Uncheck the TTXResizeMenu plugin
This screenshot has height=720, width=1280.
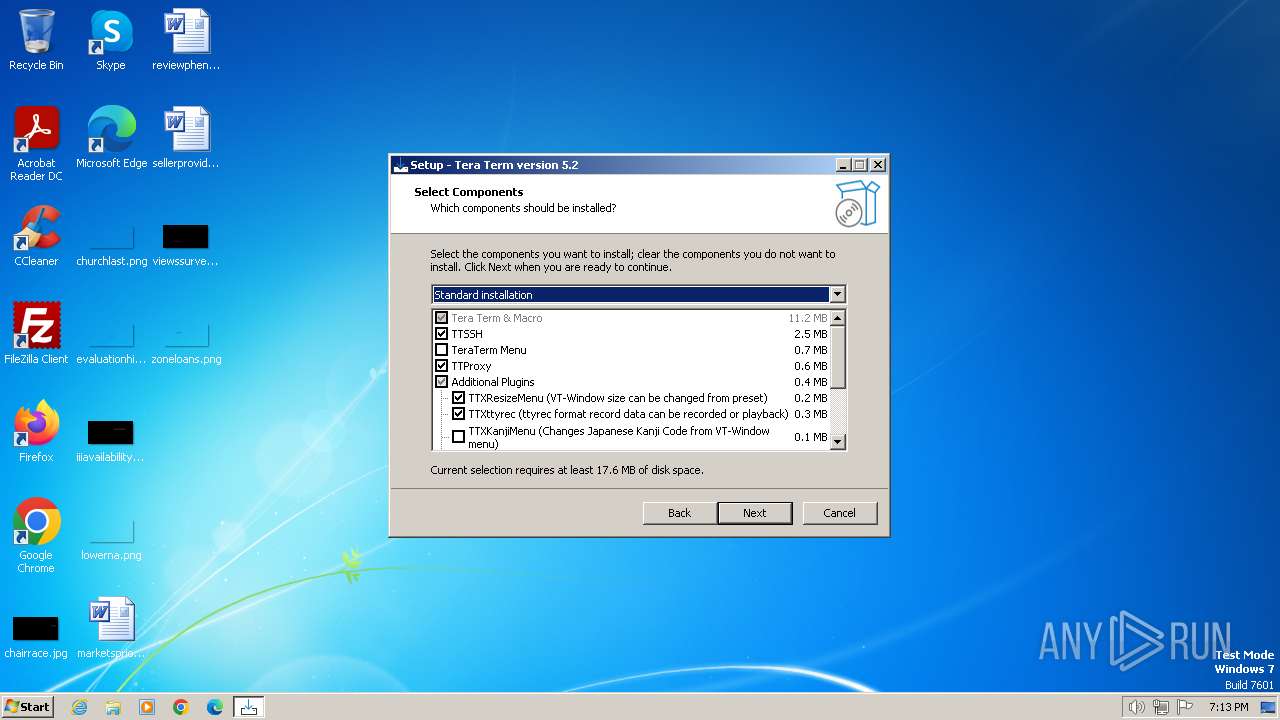point(458,398)
